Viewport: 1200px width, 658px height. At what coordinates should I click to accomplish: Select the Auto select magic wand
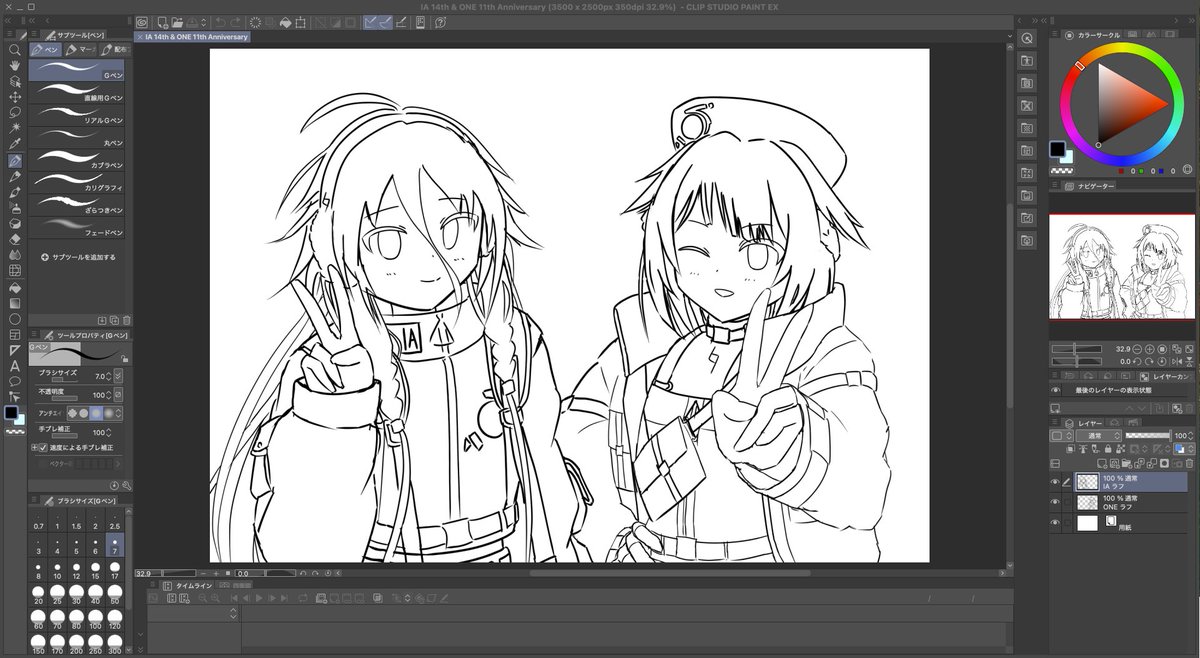point(15,127)
